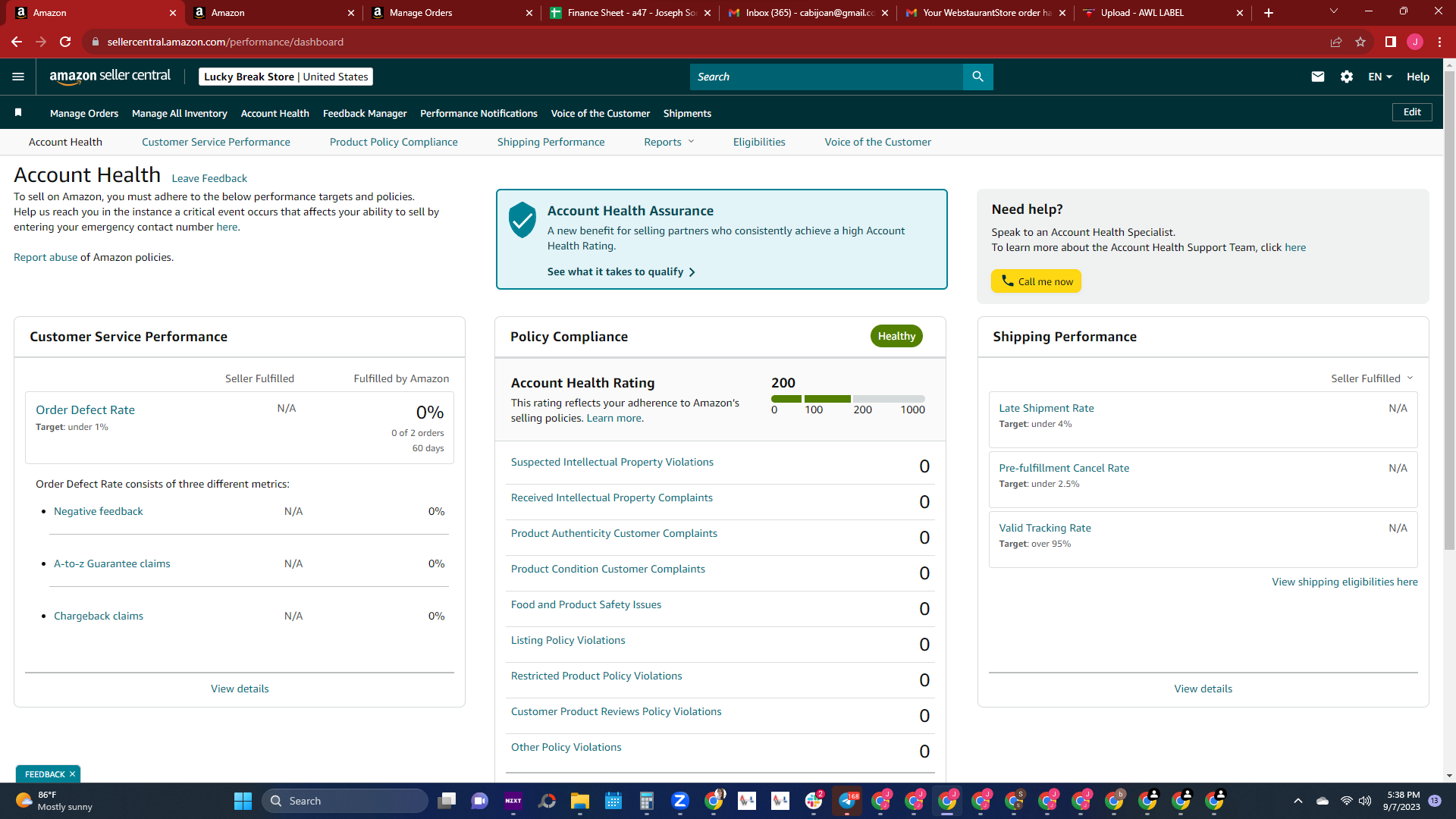Screen dimensions: 1456x819
Task: Go back with the browser back arrow
Action: coord(17,42)
